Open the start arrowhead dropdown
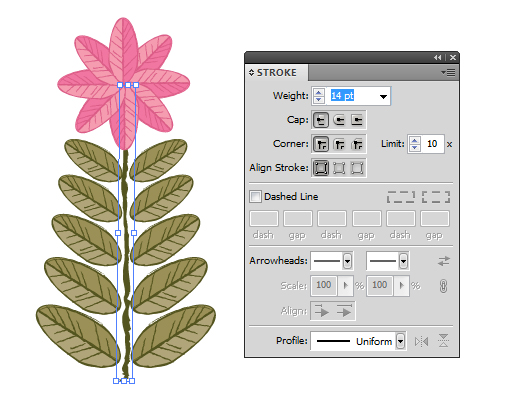 [x=347, y=261]
